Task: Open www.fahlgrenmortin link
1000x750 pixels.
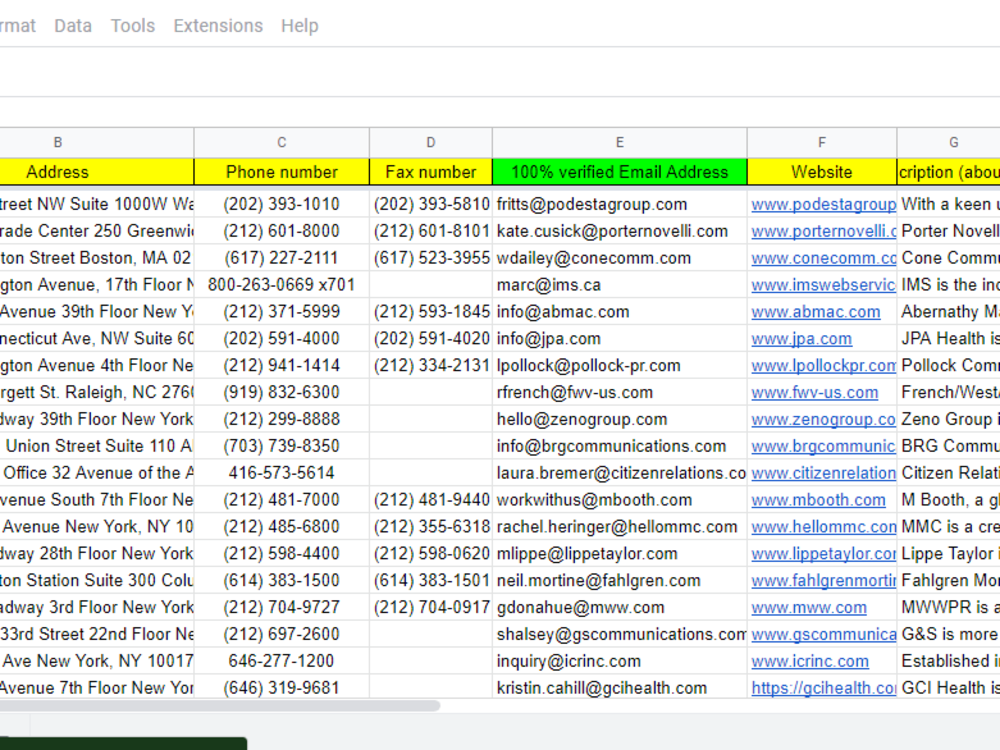Action: pyautogui.click(x=823, y=580)
